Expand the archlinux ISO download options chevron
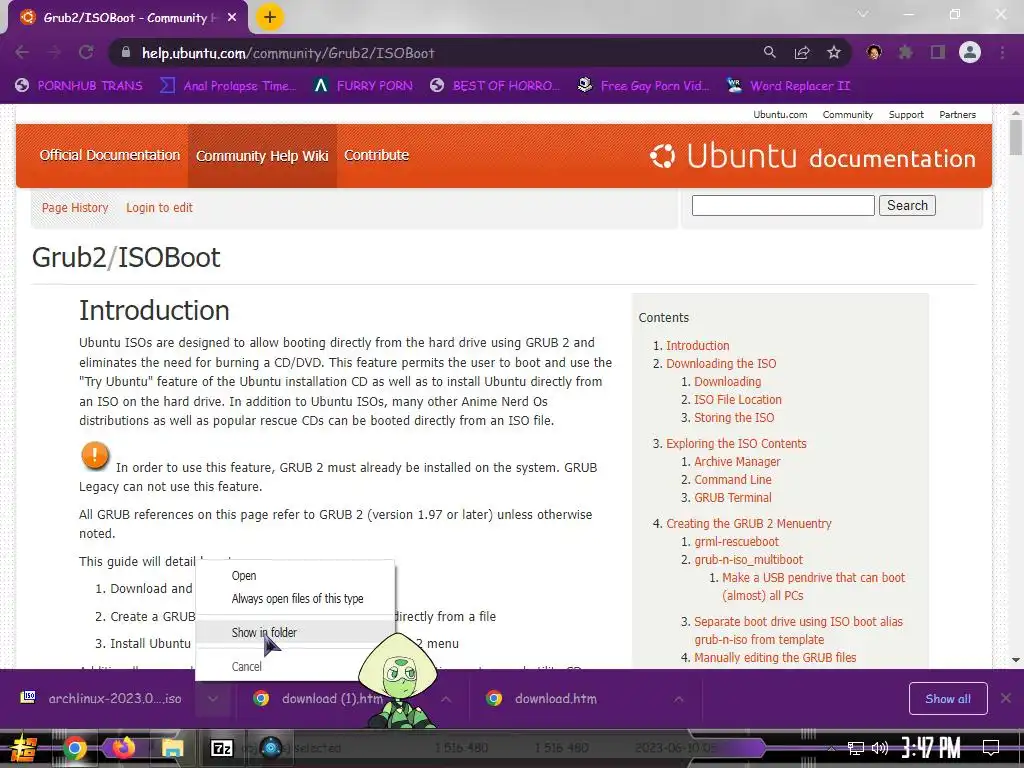Screen dimensions: 1024x768 click(213, 699)
